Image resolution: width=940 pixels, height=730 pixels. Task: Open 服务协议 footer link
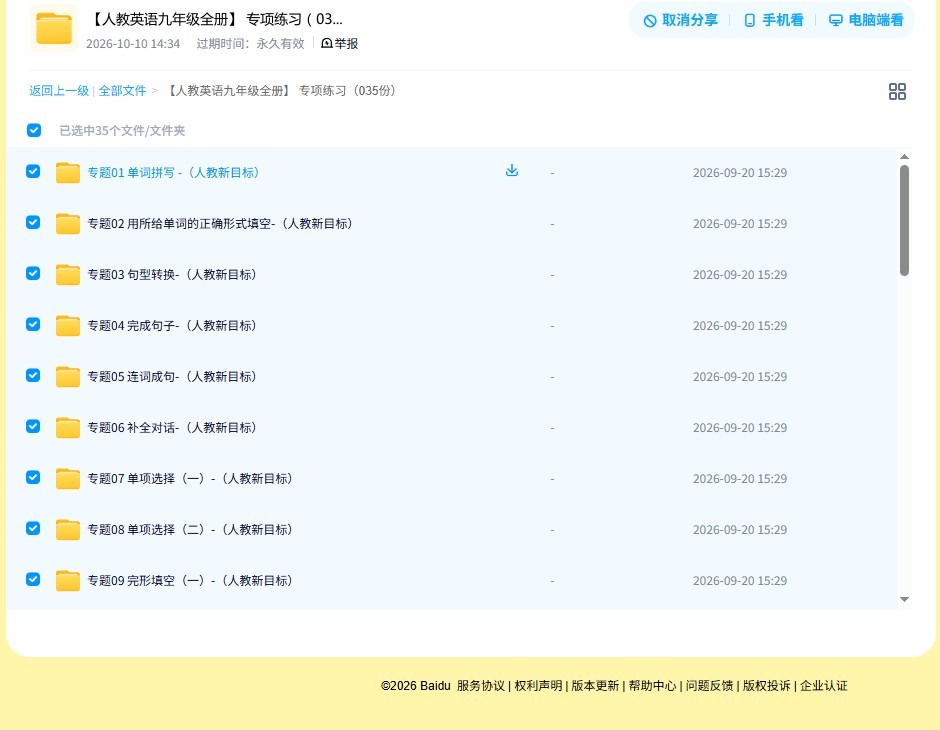481,686
